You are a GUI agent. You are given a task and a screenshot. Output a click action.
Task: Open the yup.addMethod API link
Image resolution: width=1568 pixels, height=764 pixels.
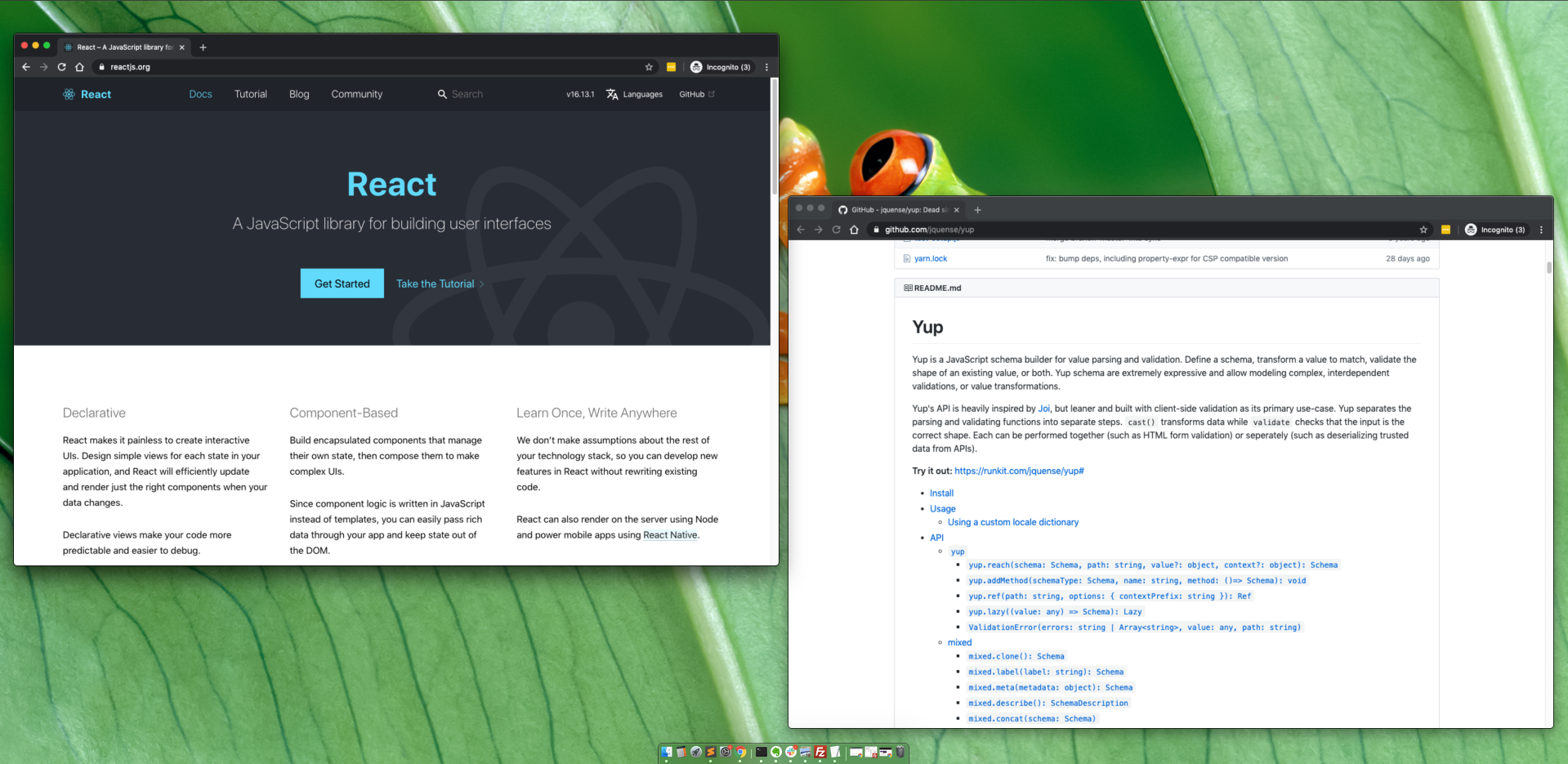pos(1137,580)
